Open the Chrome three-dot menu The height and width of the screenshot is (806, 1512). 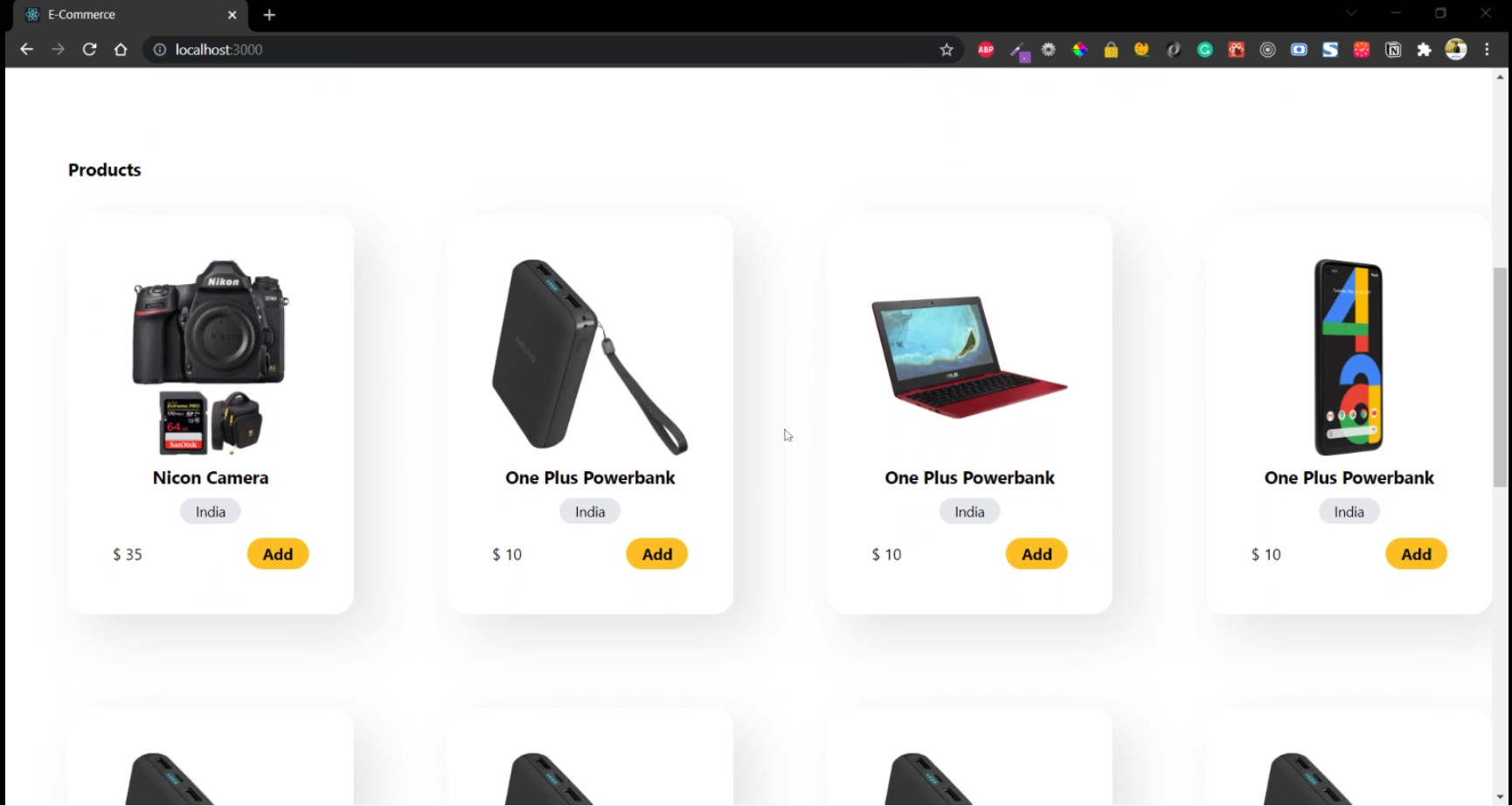point(1488,50)
